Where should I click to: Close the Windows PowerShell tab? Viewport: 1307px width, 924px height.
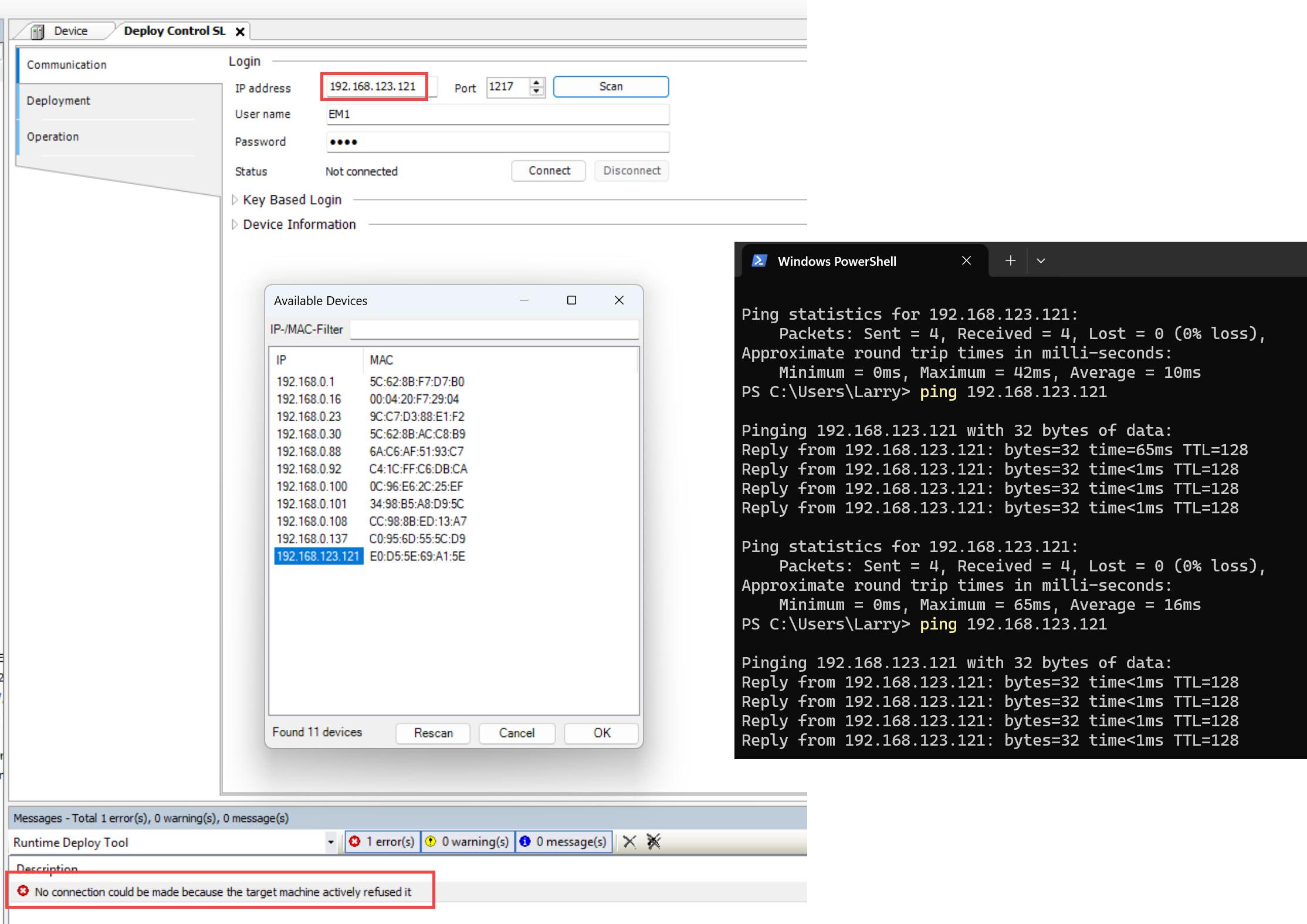point(966,260)
